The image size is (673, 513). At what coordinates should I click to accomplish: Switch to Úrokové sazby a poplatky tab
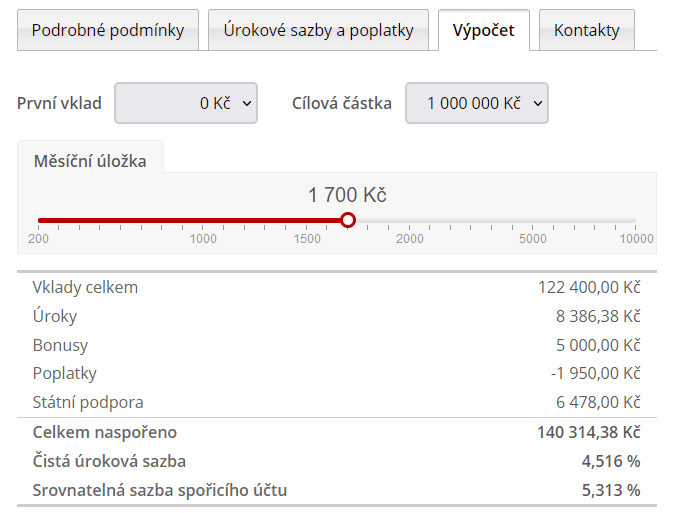tap(318, 30)
